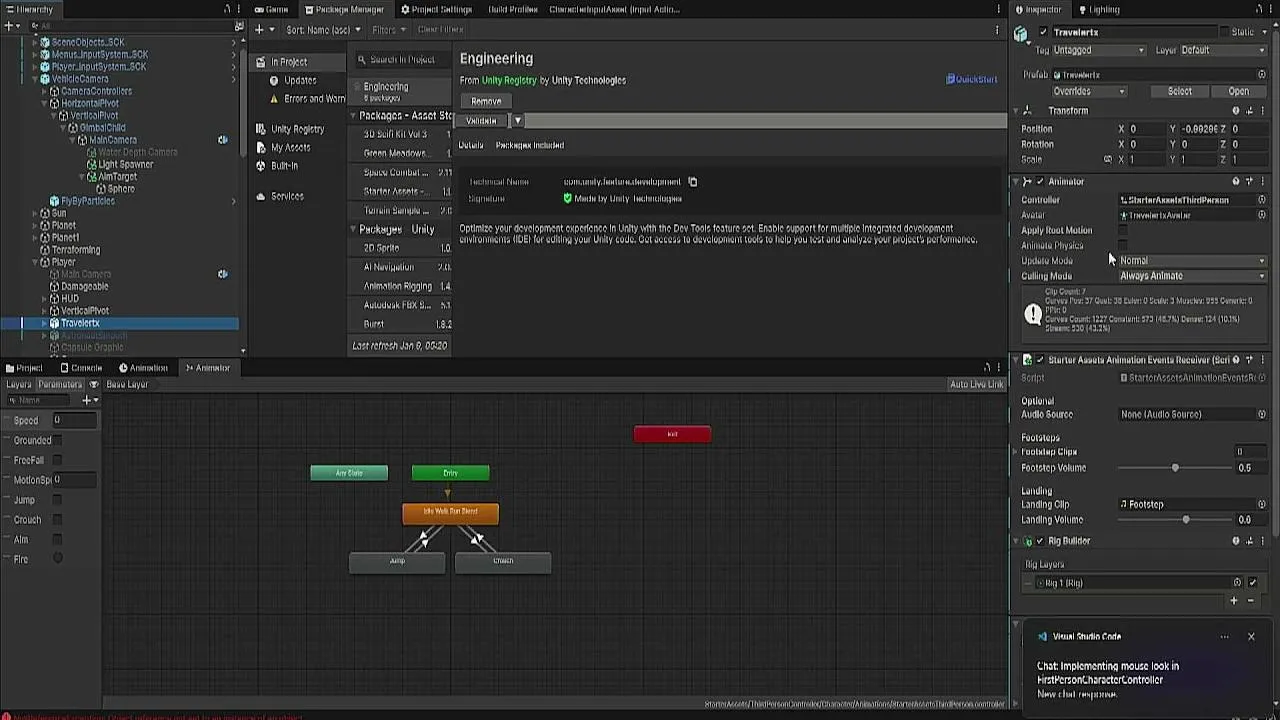Click Controller object picker circle icon

point(1262,200)
